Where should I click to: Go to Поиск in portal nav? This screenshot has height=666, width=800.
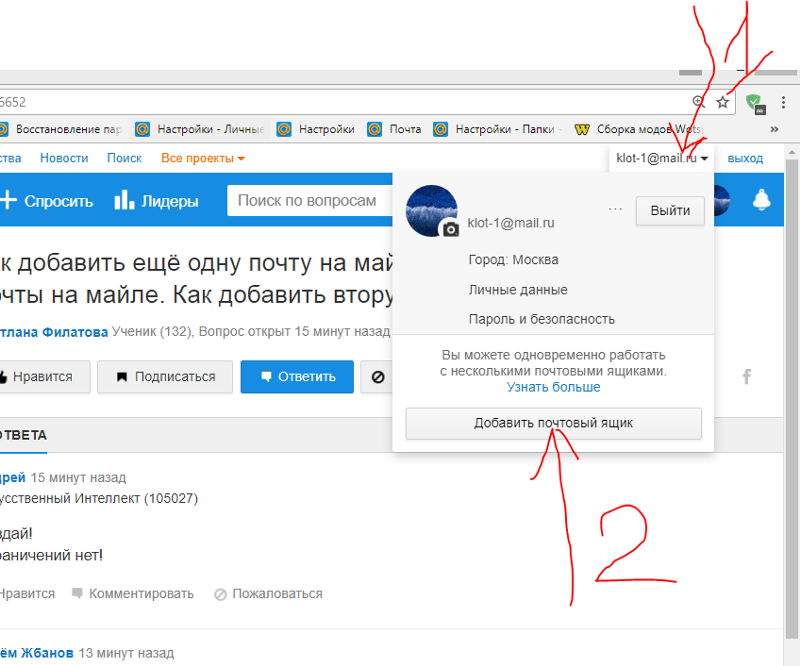tap(124, 158)
